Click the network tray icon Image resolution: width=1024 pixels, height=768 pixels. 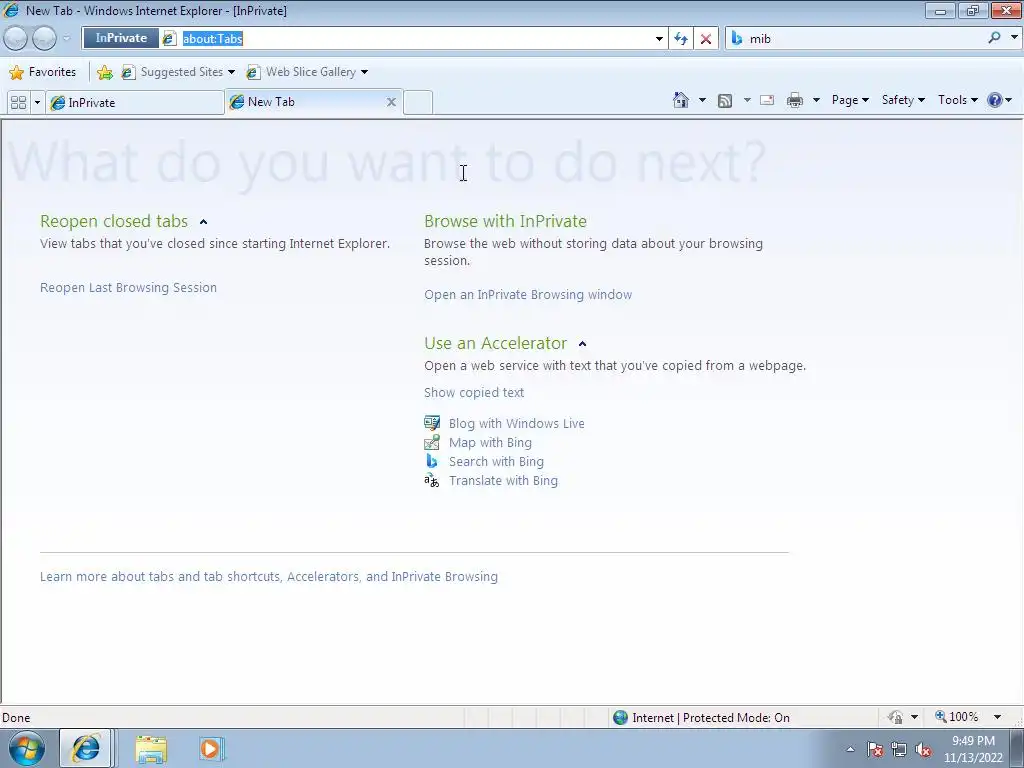pos(899,750)
